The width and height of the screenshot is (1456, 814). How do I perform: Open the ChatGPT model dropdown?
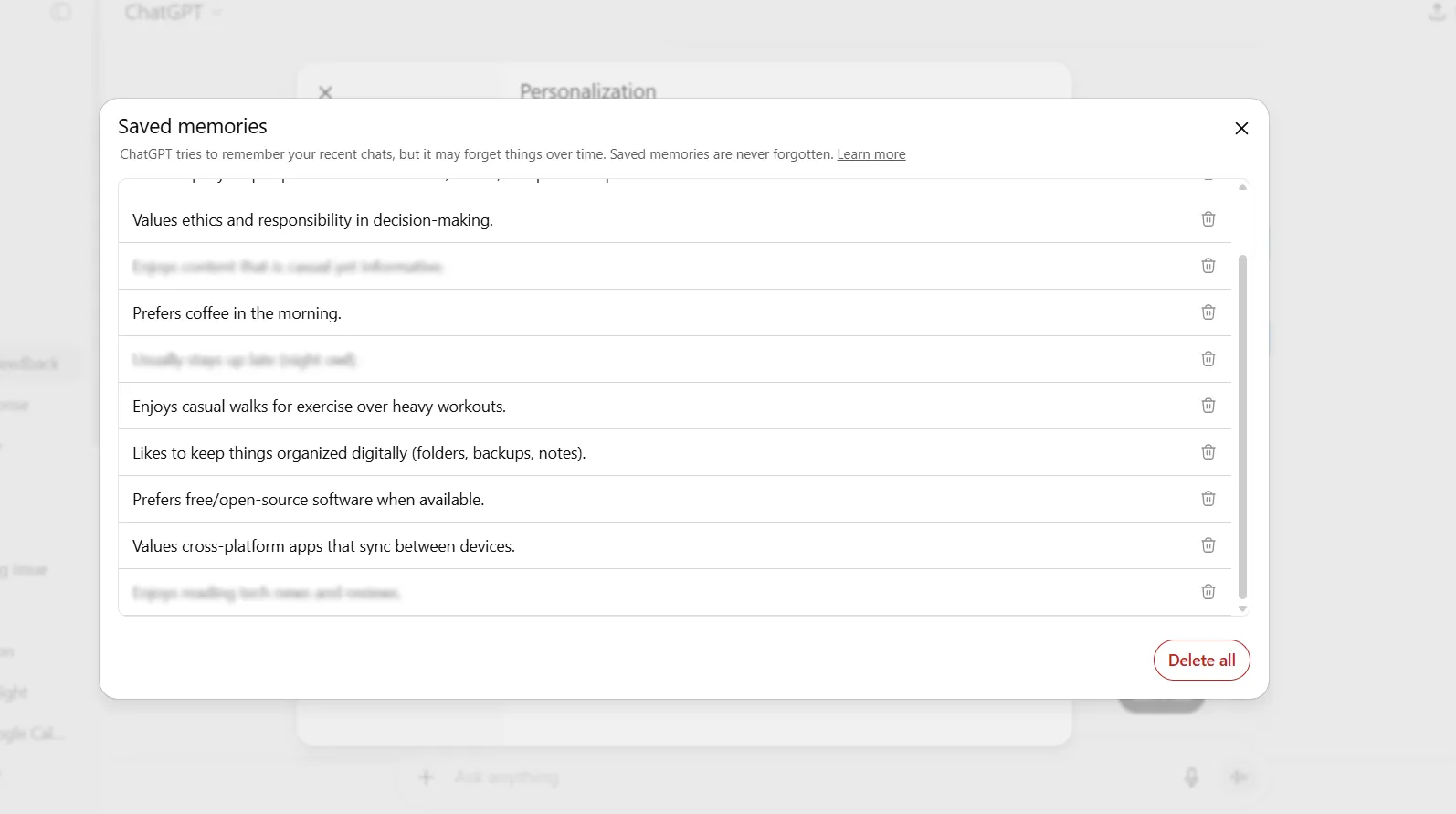point(174,13)
